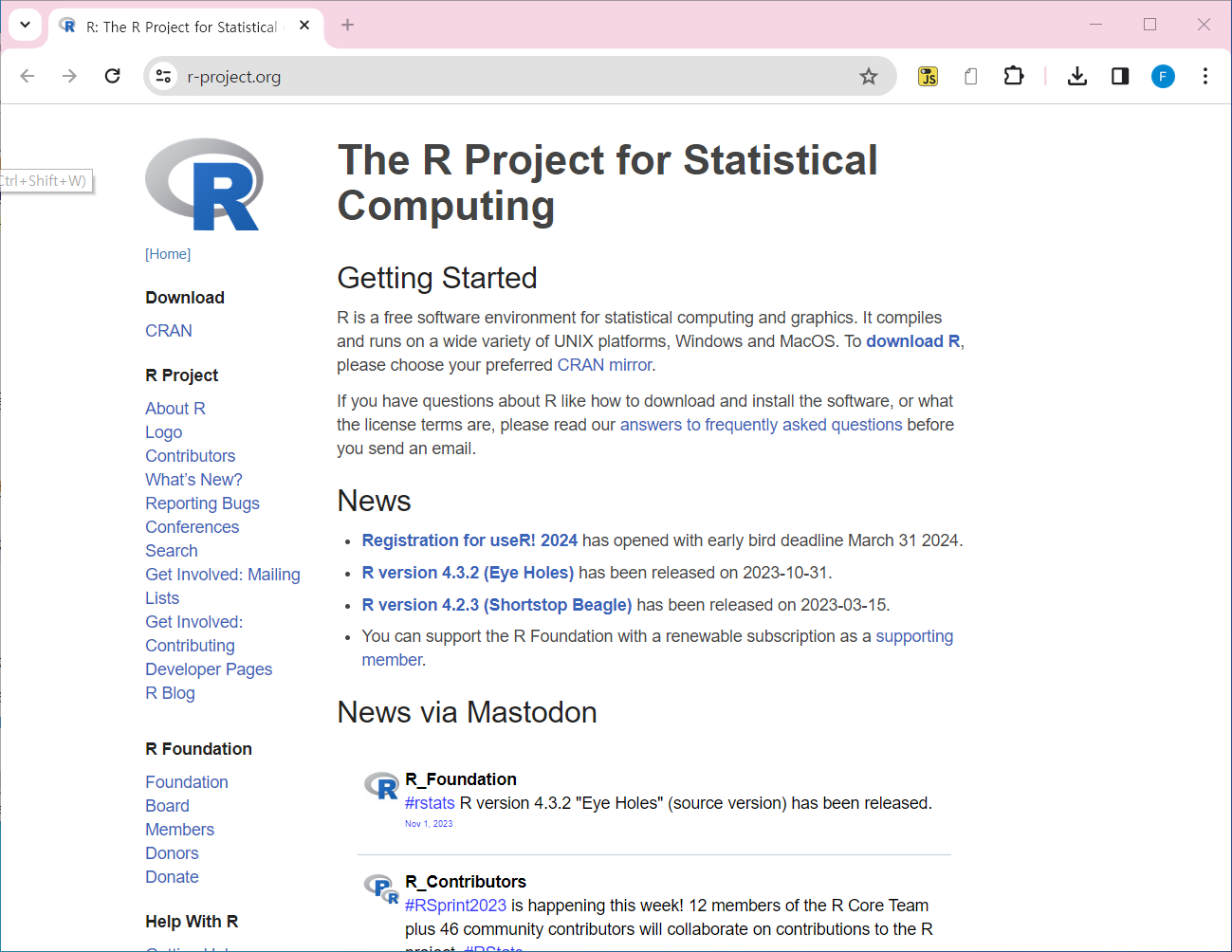Image resolution: width=1232 pixels, height=952 pixels.
Task: Click the 'Nov 1, 2023' post date
Action: point(429,824)
